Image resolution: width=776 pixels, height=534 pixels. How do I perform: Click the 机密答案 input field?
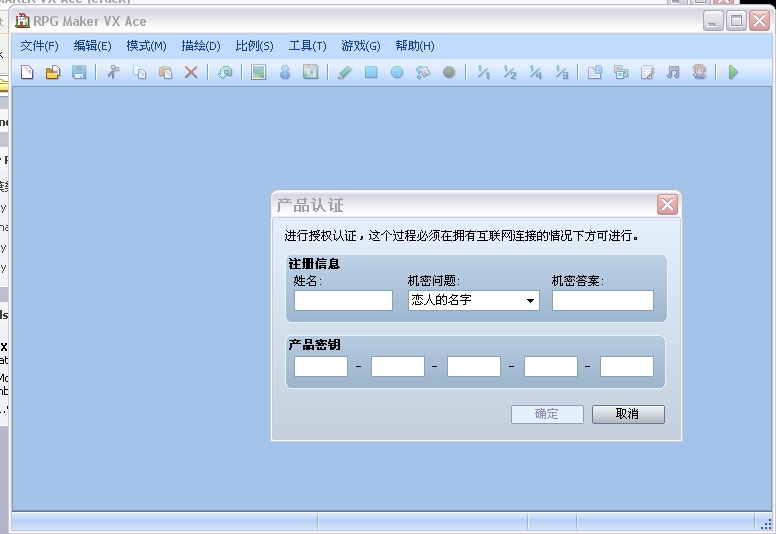[x=603, y=300]
